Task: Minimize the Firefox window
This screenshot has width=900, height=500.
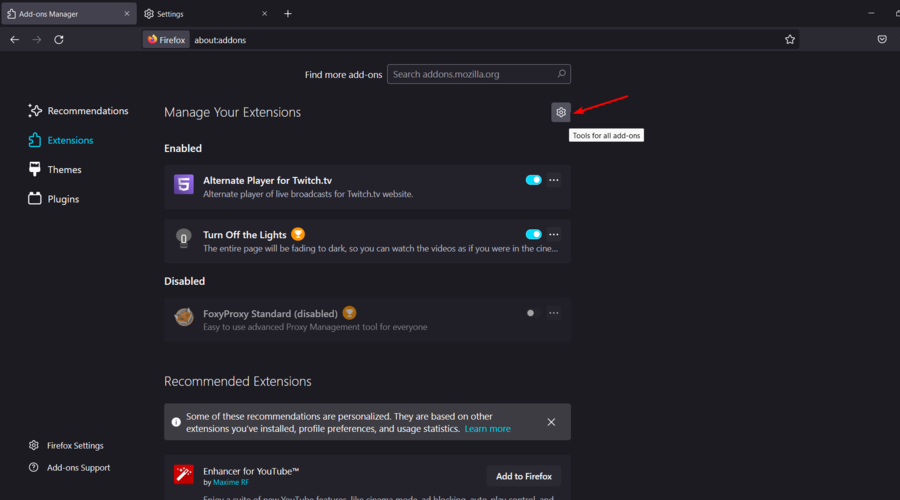Action: [871, 13]
